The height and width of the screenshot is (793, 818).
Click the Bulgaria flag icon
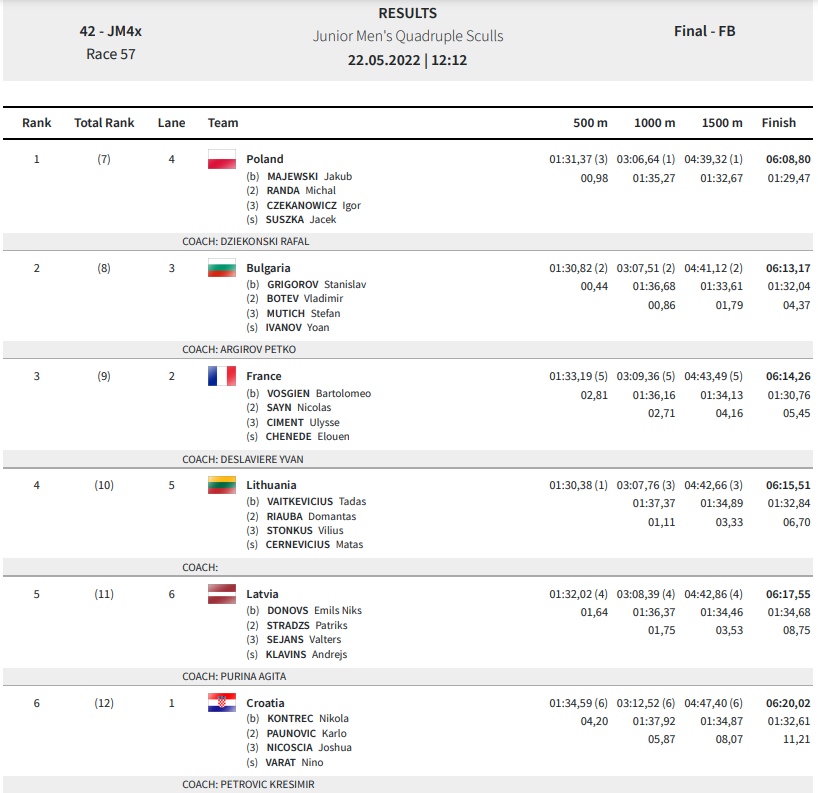pyautogui.click(x=222, y=268)
